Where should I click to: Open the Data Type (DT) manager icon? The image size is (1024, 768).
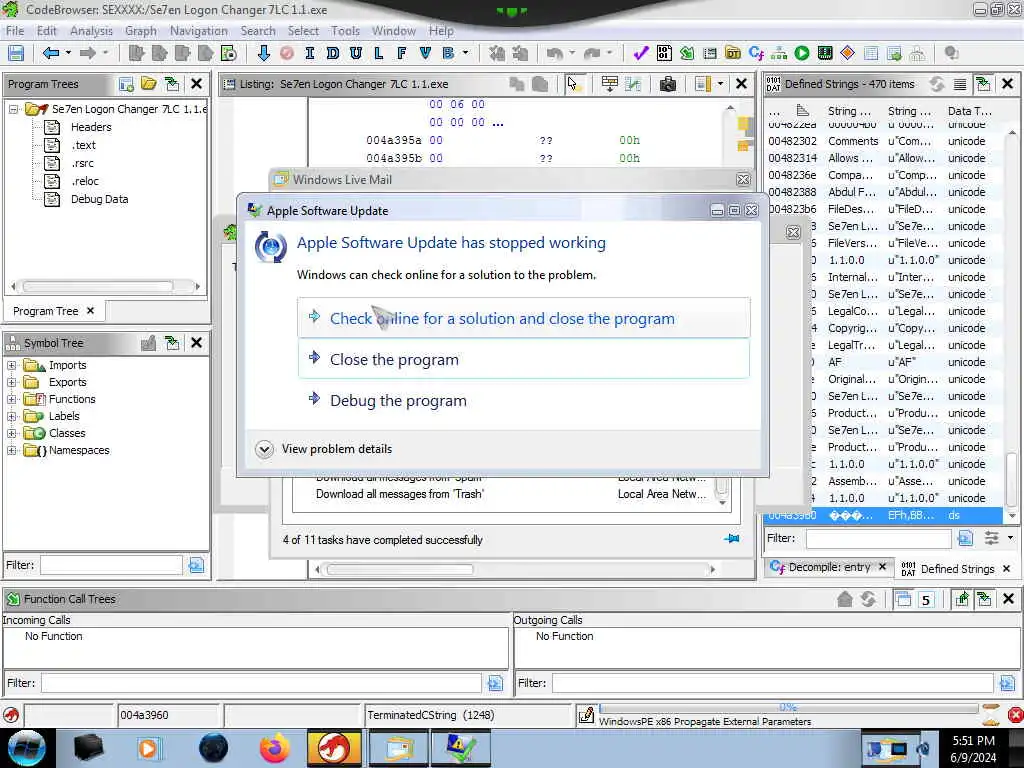click(733, 54)
